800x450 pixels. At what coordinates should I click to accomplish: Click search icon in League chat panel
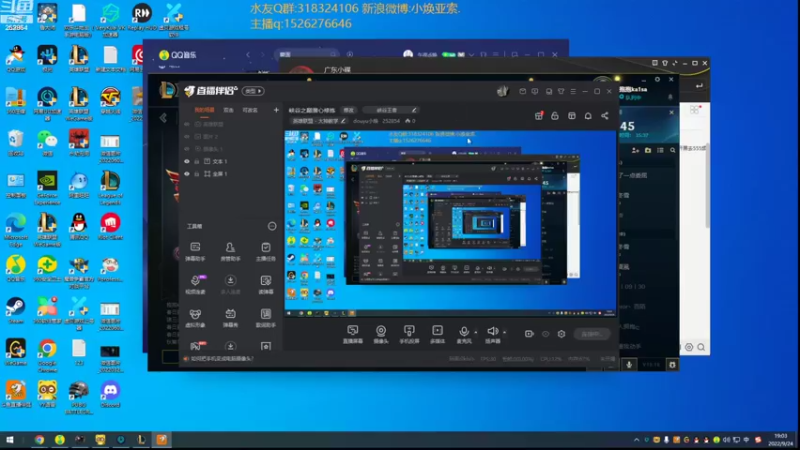[672, 150]
